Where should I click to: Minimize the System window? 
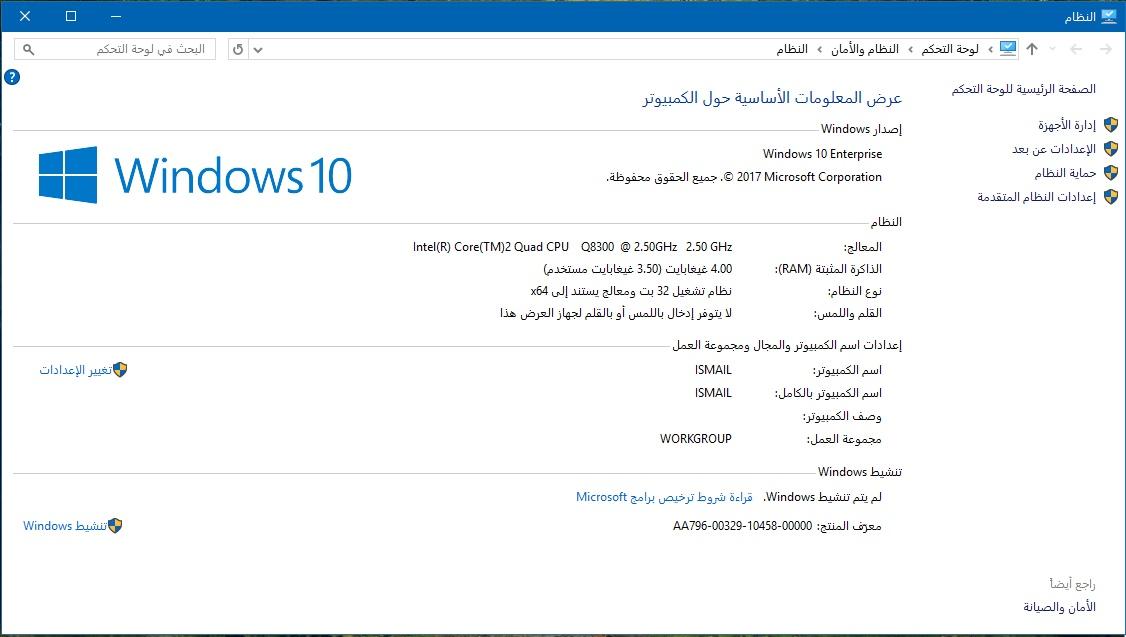click(x=116, y=16)
